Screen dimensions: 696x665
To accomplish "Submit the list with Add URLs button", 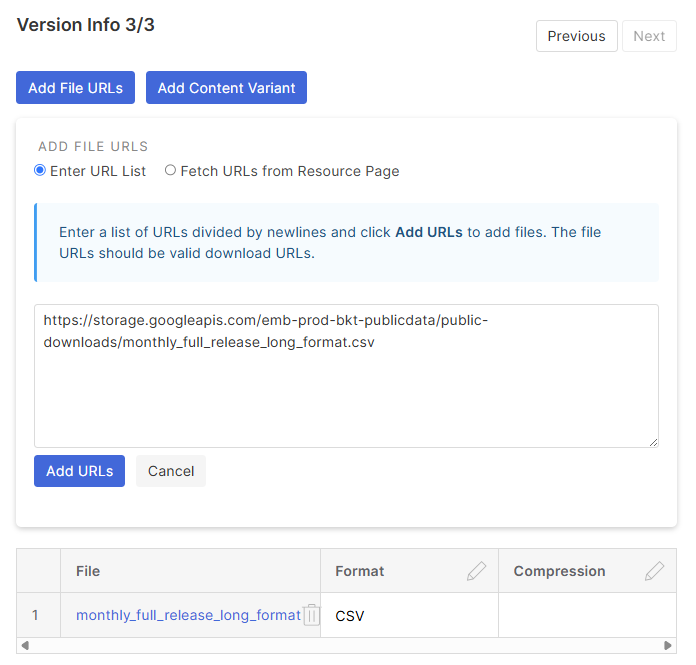I will [x=79, y=471].
